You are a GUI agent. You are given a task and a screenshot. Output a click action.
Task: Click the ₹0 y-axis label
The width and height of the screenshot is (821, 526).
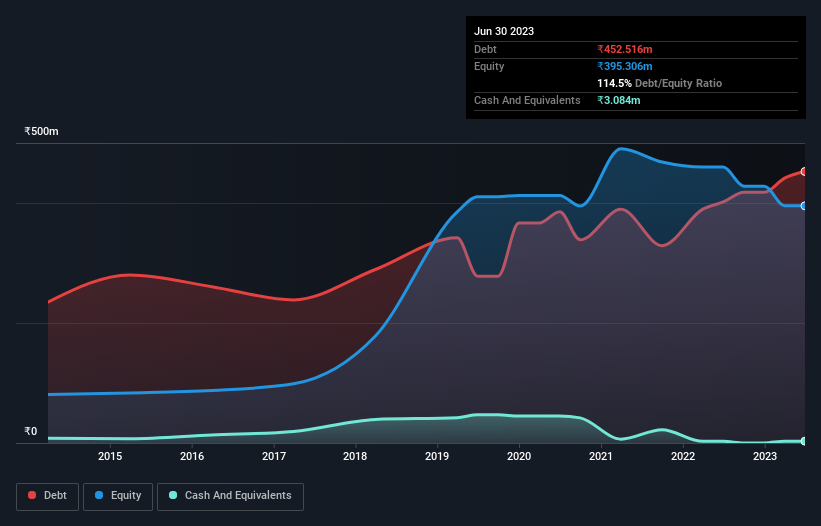pyautogui.click(x=31, y=431)
